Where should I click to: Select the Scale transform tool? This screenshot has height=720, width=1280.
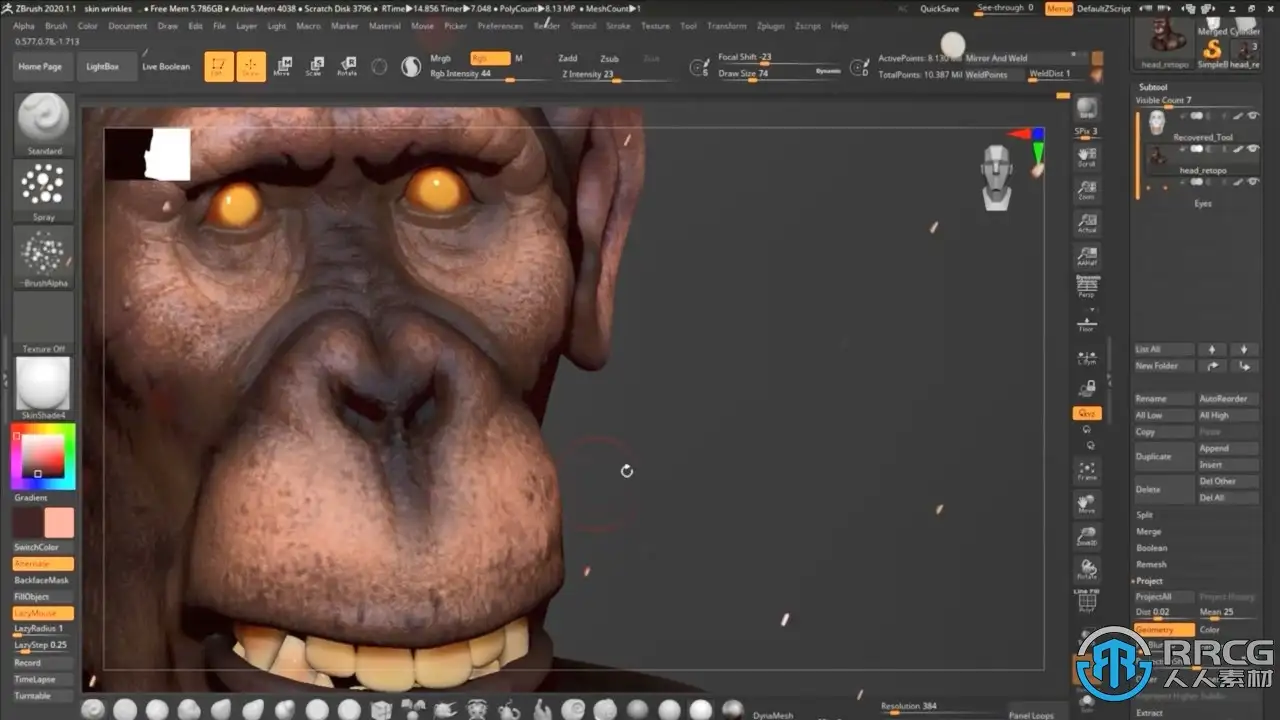[x=314, y=66]
